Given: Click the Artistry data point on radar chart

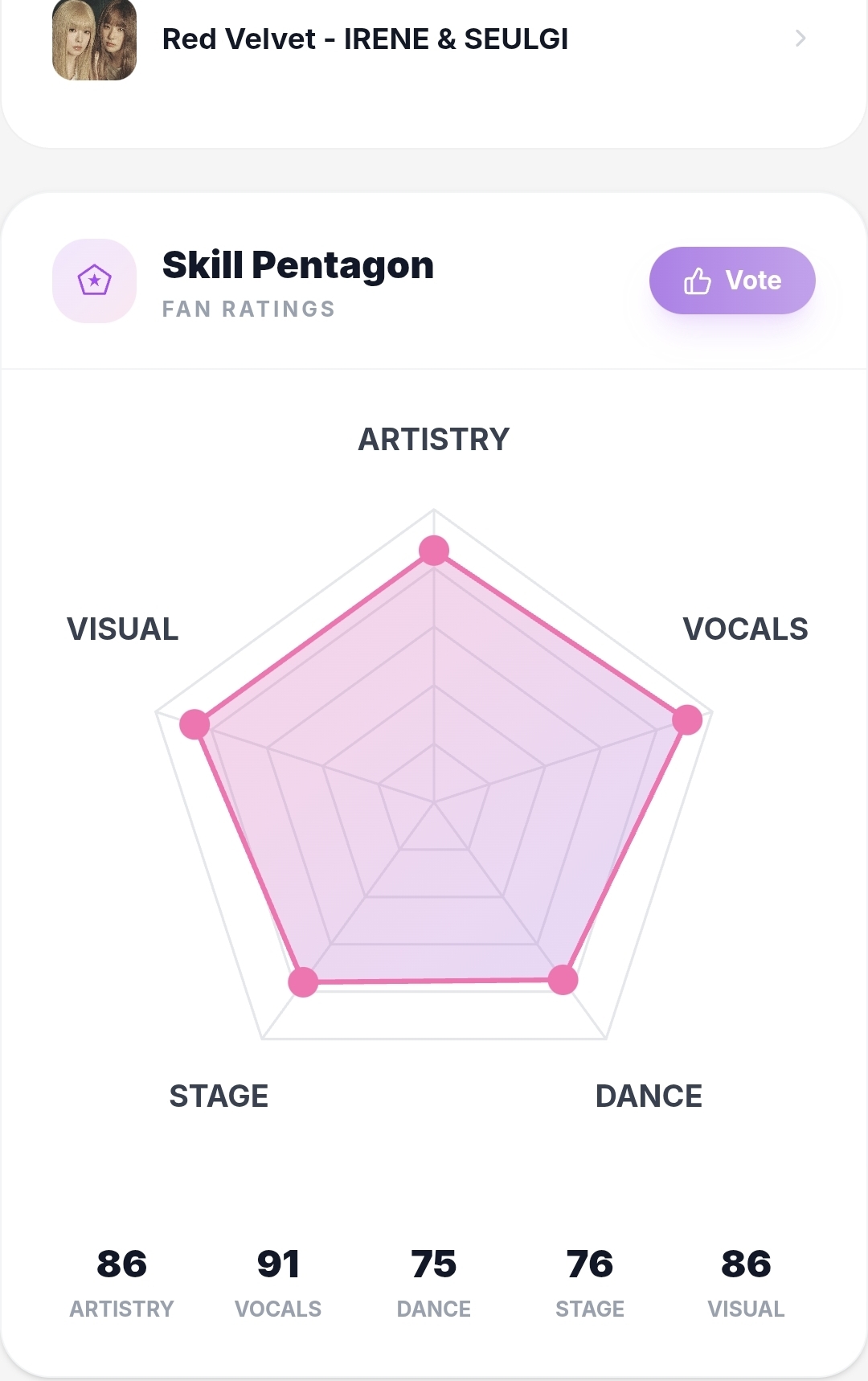Looking at the screenshot, I should pos(434,551).
